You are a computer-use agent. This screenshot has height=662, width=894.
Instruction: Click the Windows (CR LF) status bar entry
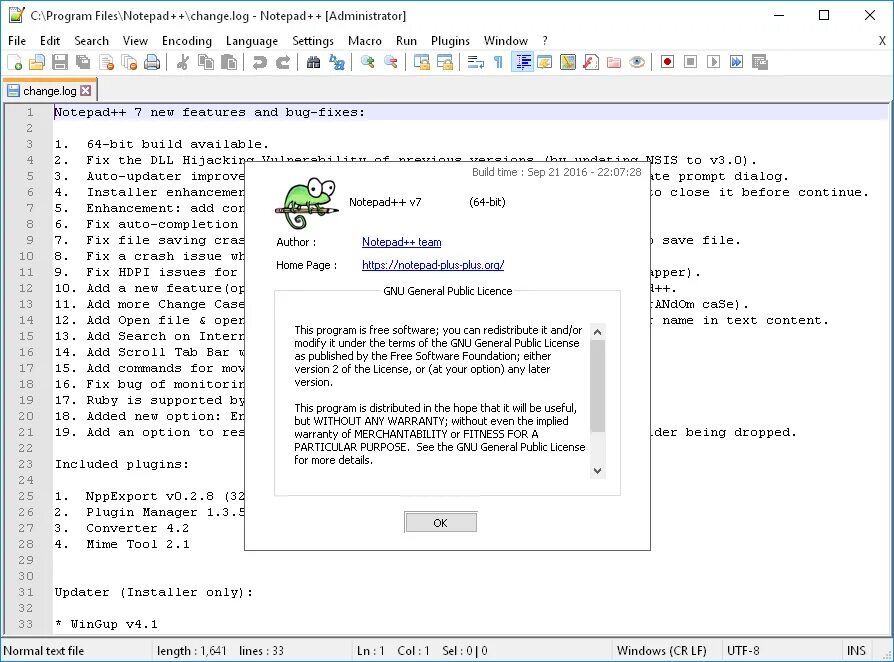661,651
